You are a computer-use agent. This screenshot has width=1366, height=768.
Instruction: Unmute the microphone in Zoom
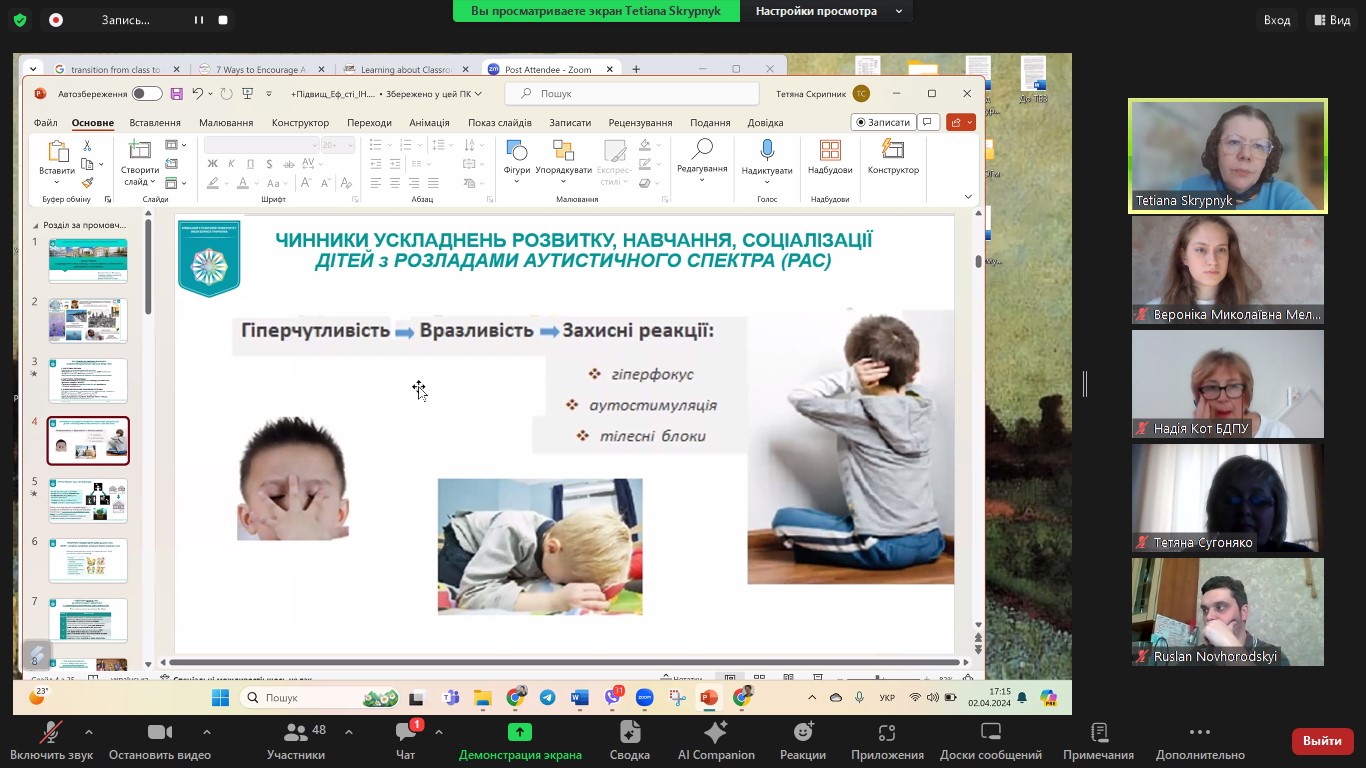click(51, 741)
